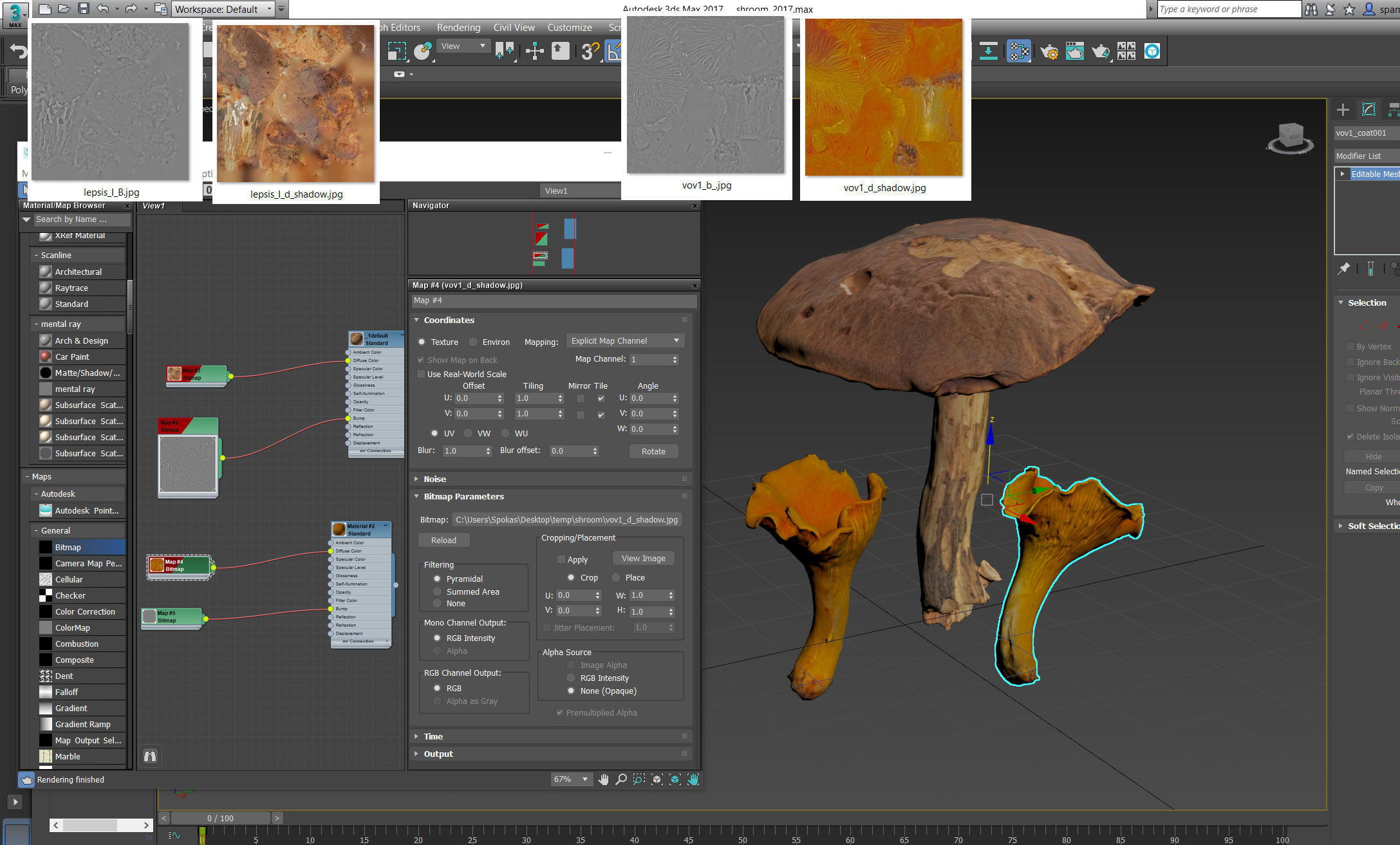Toggle Select and Manipulate crosshair icon
Viewport: 1400px width, 845px height.
click(534, 51)
